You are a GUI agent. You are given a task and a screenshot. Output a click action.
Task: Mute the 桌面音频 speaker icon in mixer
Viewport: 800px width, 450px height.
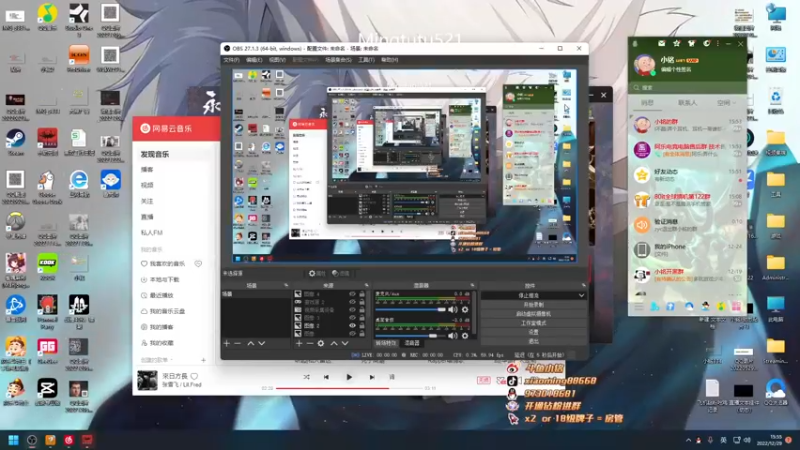pos(453,336)
